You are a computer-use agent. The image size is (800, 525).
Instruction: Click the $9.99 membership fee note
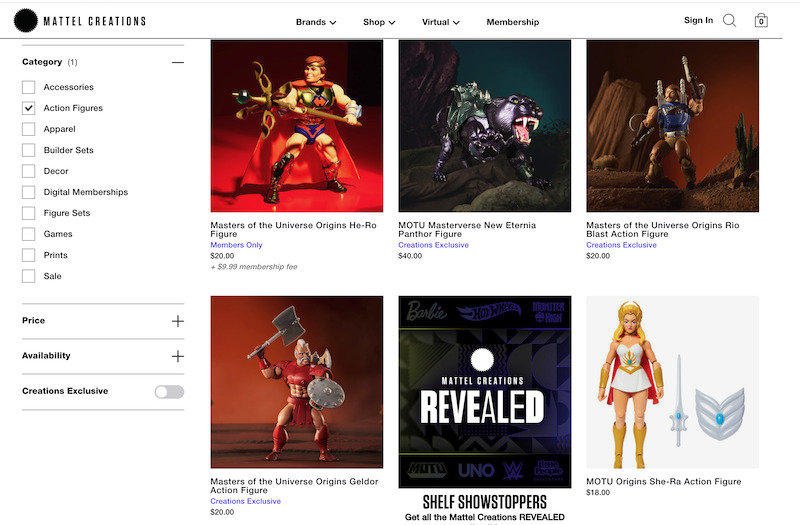coord(254,267)
